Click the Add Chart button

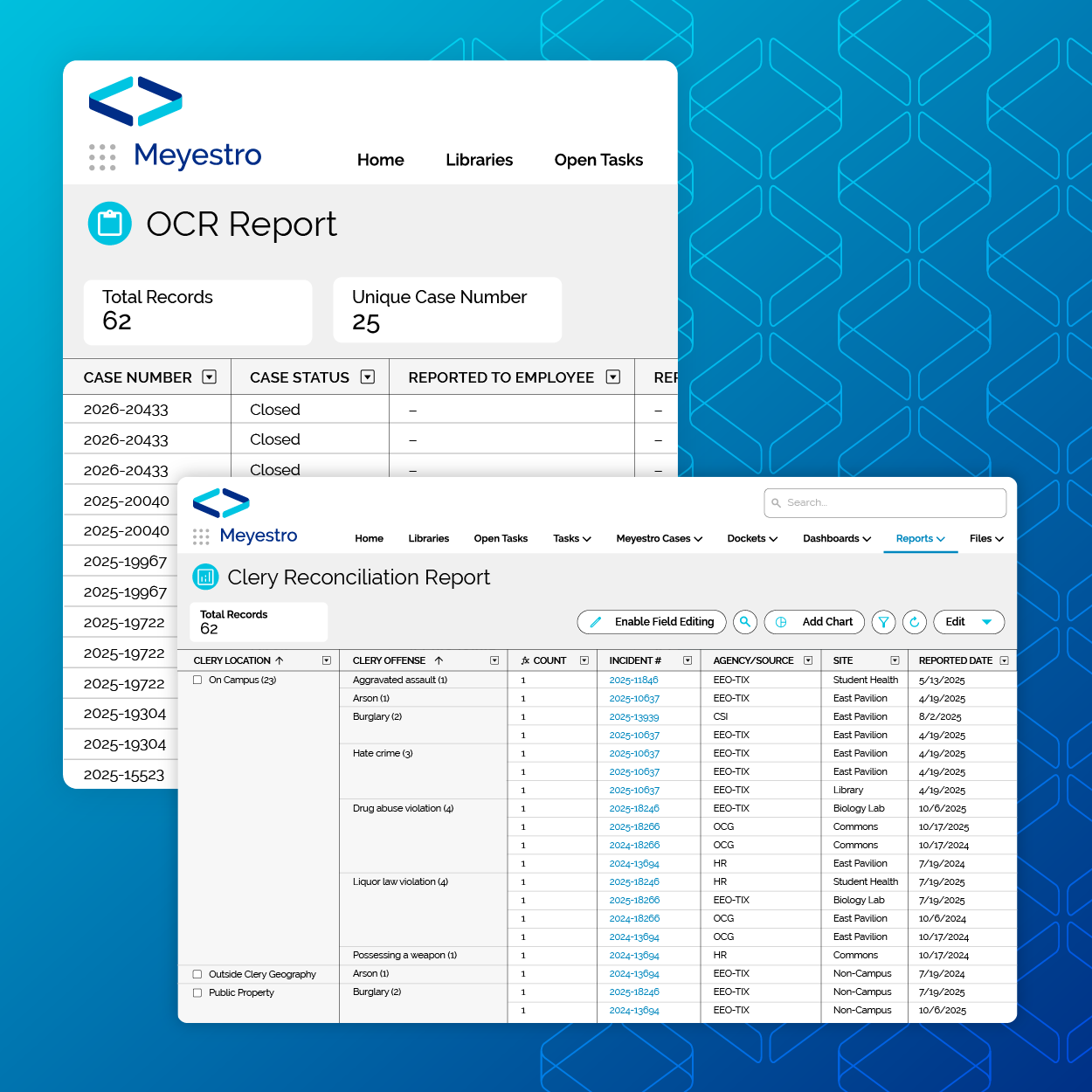click(x=814, y=622)
